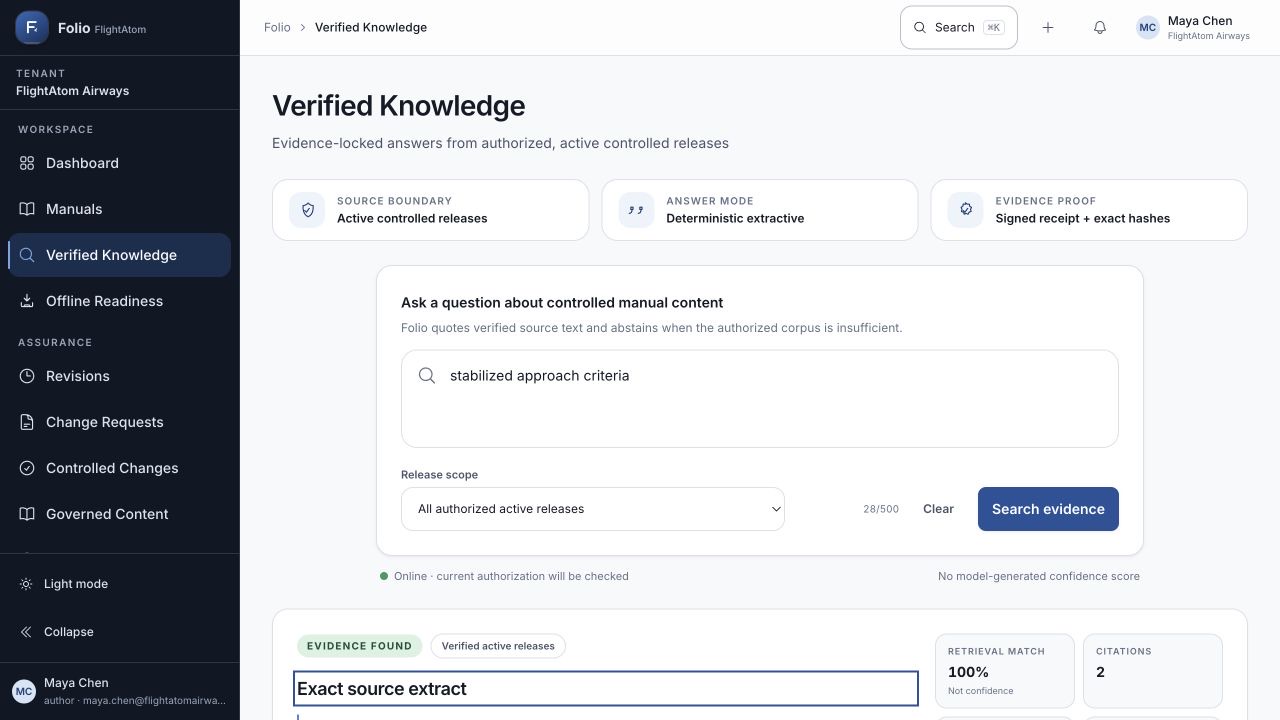
Task: Click the notification bell icon
Action: point(1100,28)
